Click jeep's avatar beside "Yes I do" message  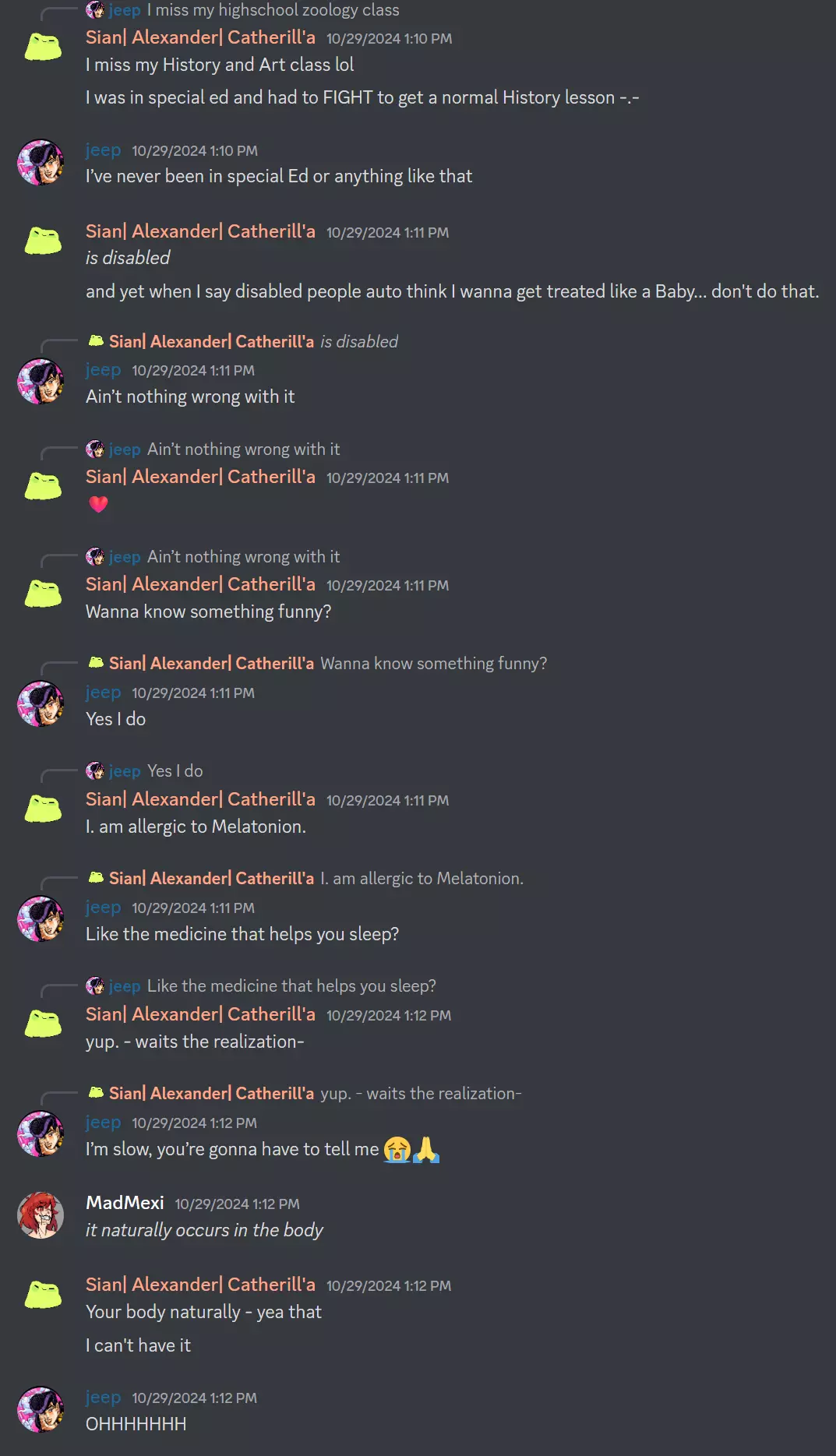pos(41,703)
